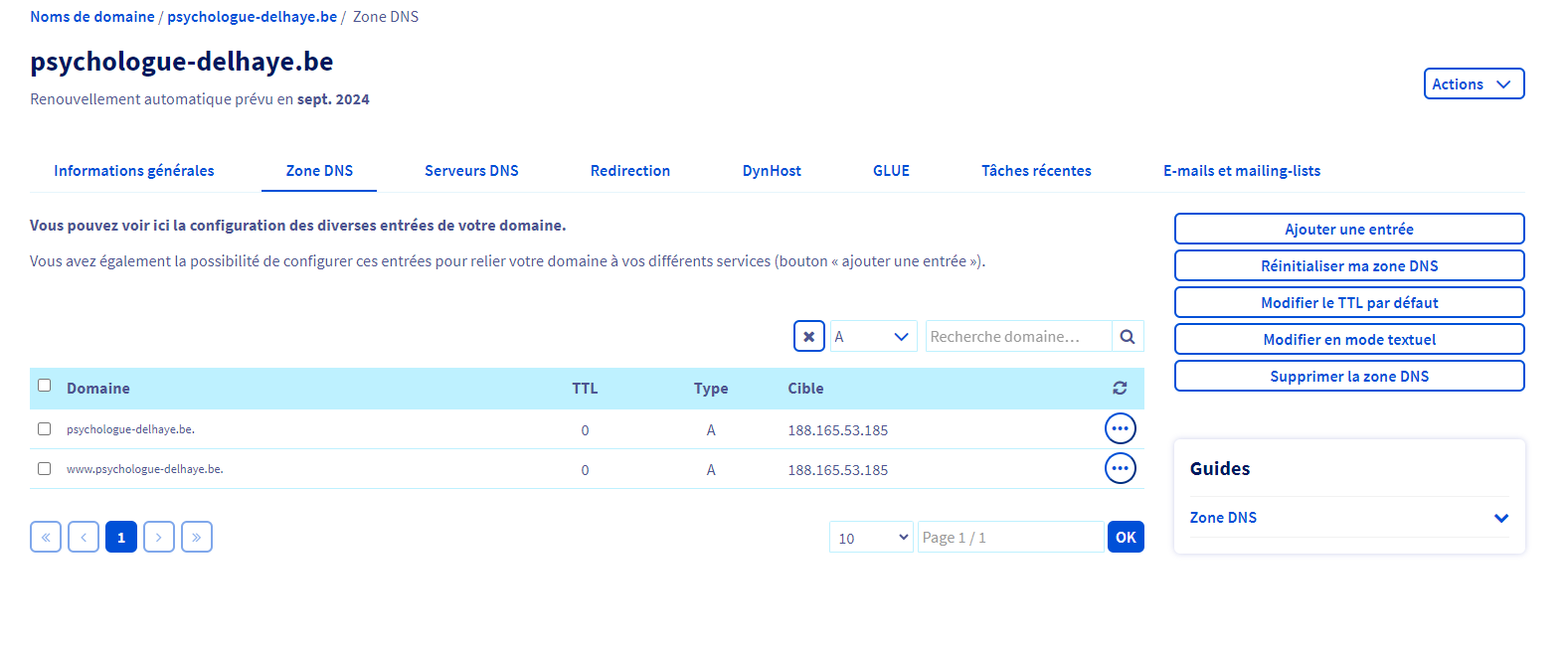Click the search magnifier icon
This screenshot has height=649, width=1568.
click(x=1127, y=337)
